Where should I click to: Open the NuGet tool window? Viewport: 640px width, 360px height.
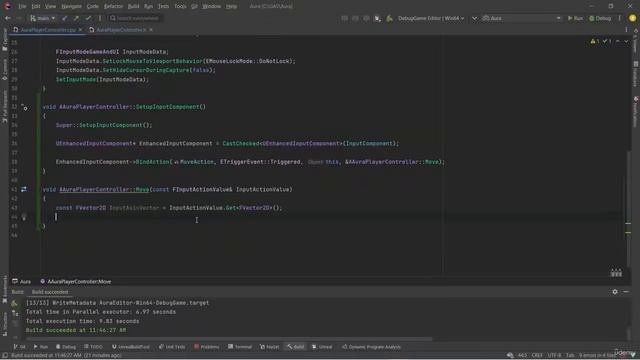[x=269, y=347]
